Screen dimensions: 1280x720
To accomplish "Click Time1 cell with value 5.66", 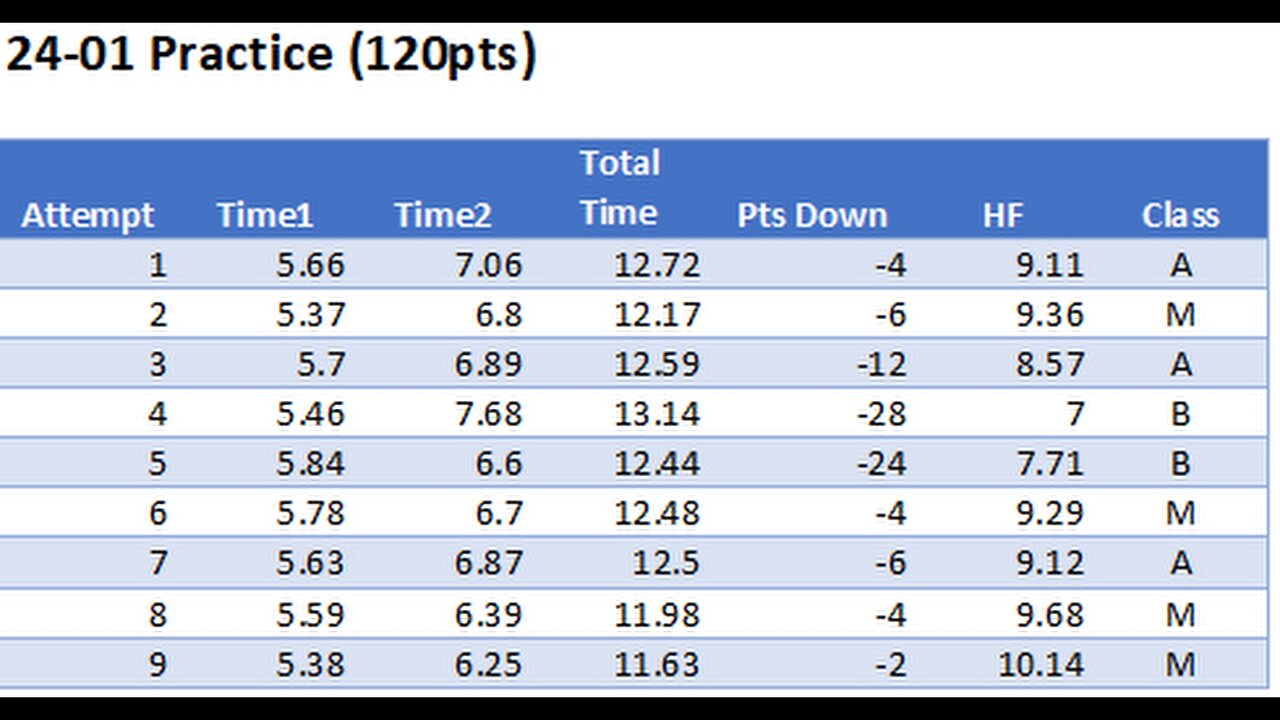I will [311, 265].
